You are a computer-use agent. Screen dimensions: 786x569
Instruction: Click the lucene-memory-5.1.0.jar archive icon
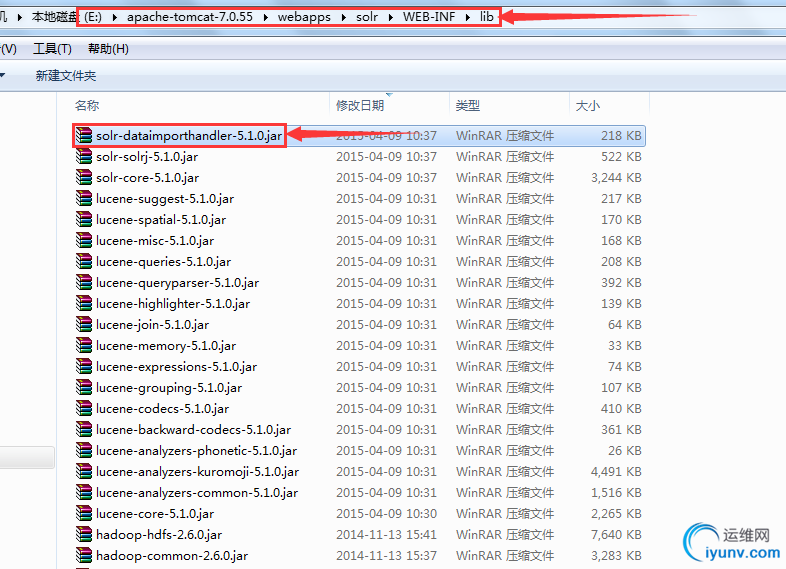tap(84, 346)
